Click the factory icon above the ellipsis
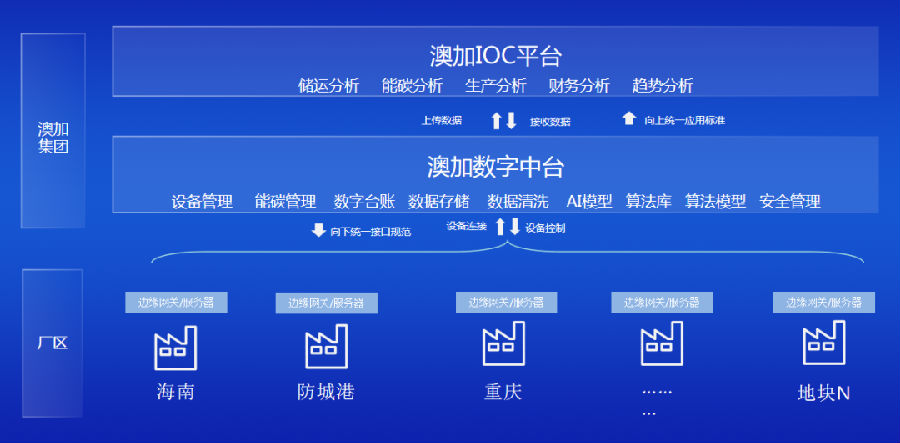Image resolution: width=900 pixels, height=443 pixels. coord(661,344)
